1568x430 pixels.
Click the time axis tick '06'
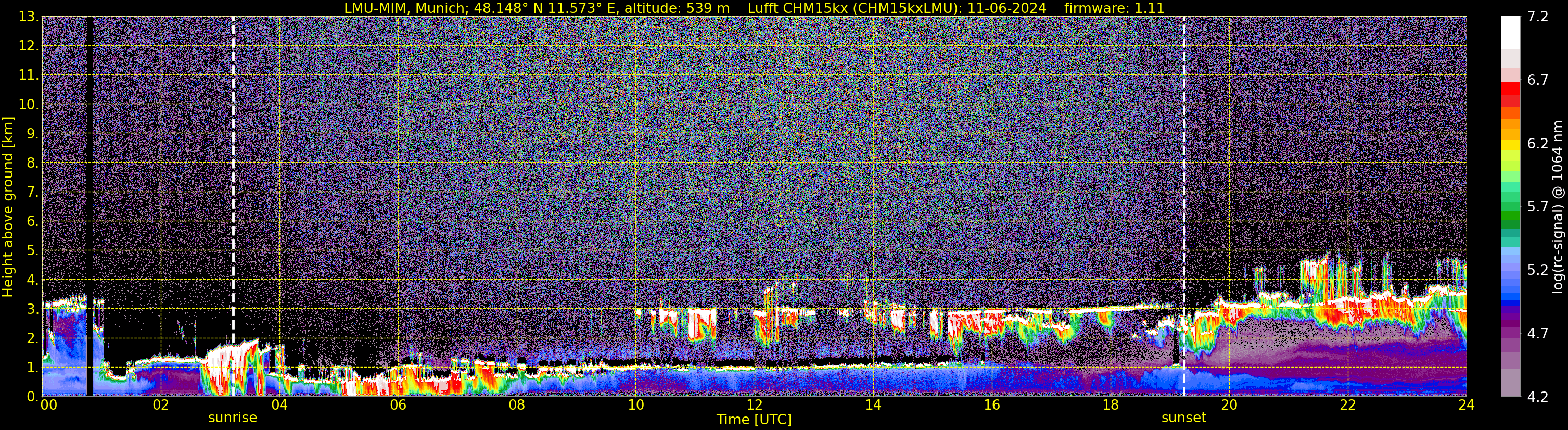[x=398, y=404]
